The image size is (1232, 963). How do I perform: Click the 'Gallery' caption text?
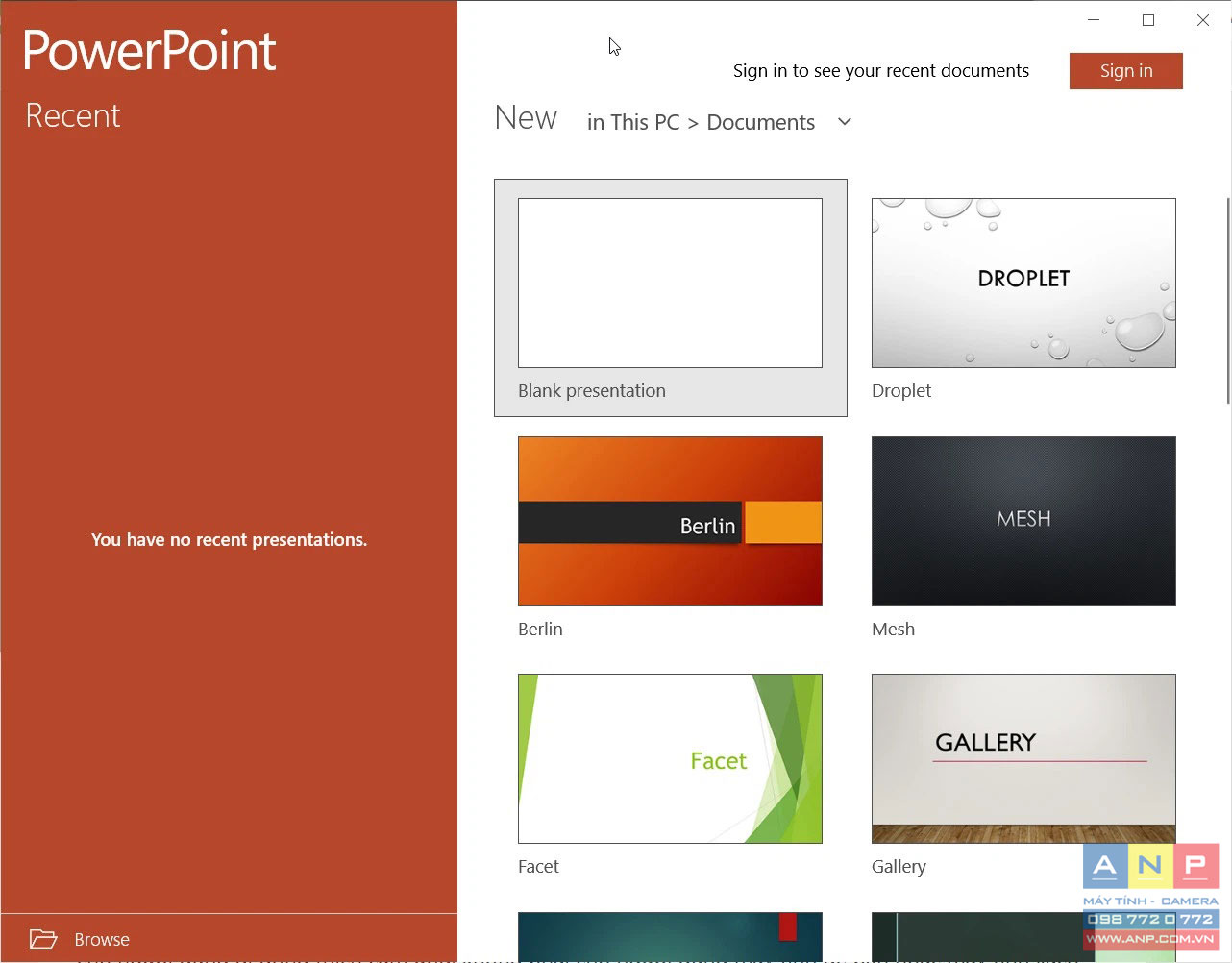(x=899, y=867)
